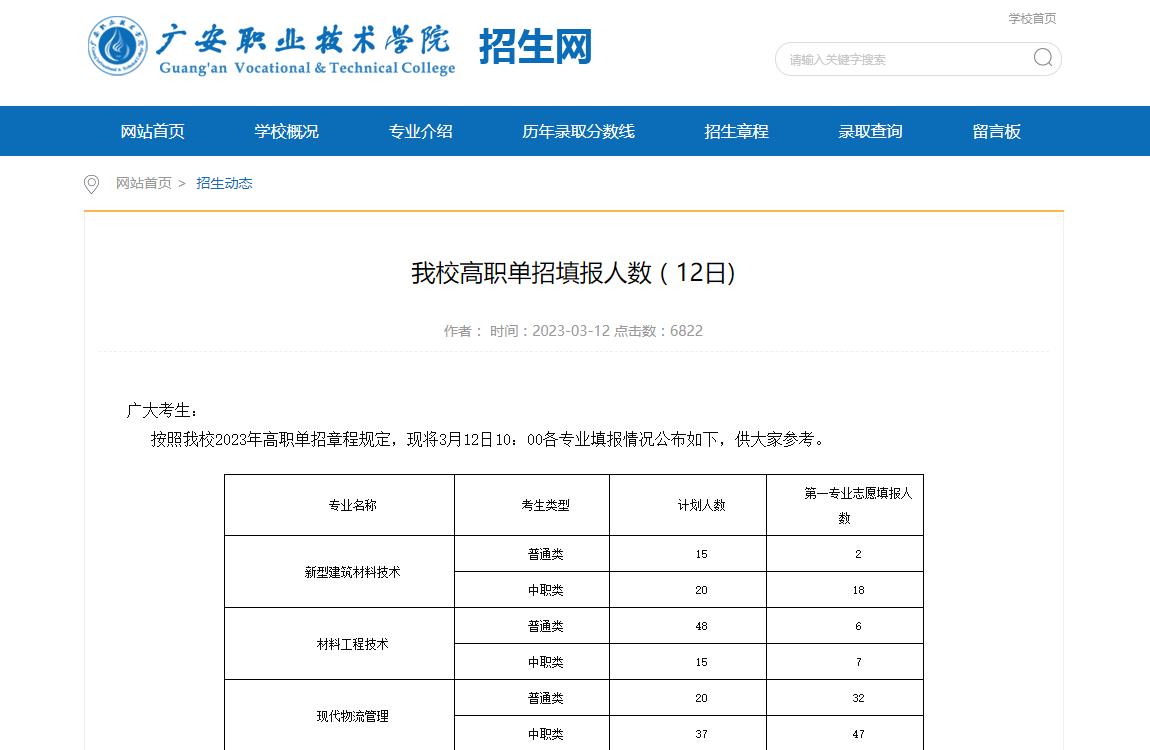Click the 广大考生 greeting line
This screenshot has height=750, width=1150.
(161, 411)
